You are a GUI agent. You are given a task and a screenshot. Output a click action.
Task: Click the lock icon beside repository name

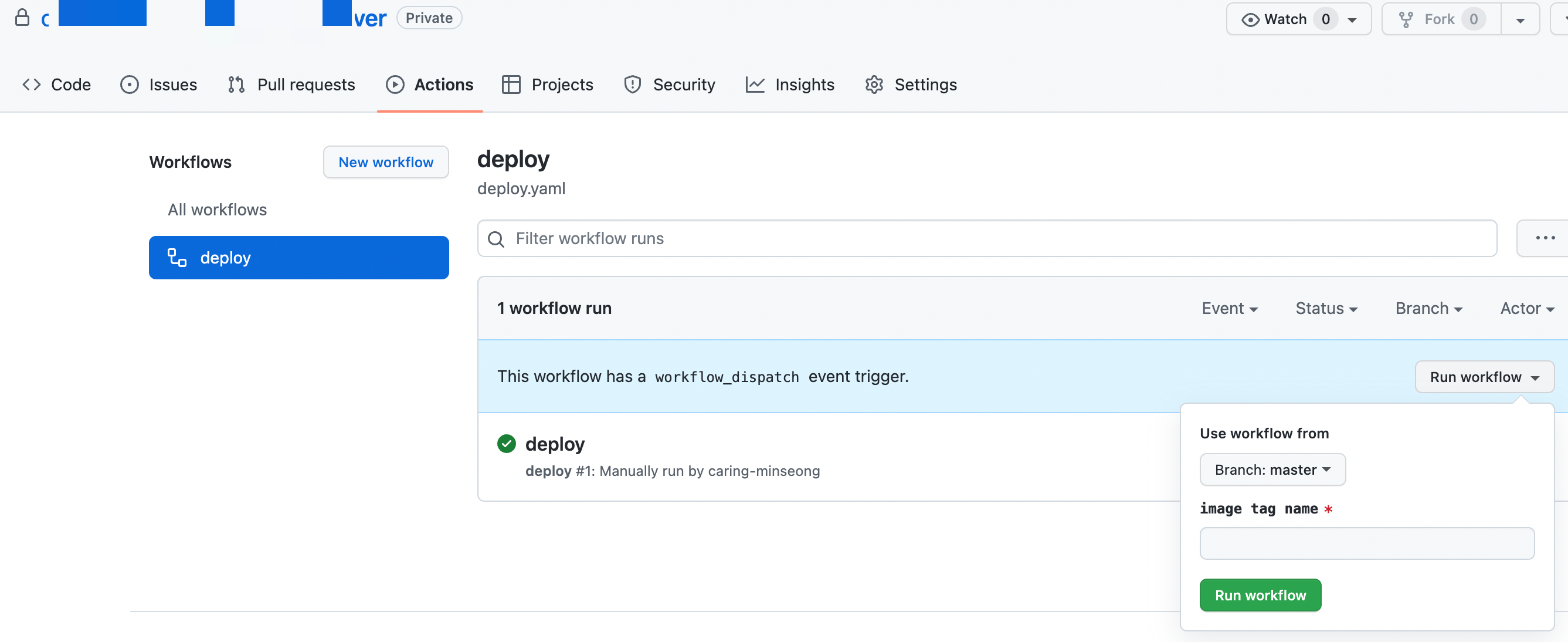tap(22, 18)
